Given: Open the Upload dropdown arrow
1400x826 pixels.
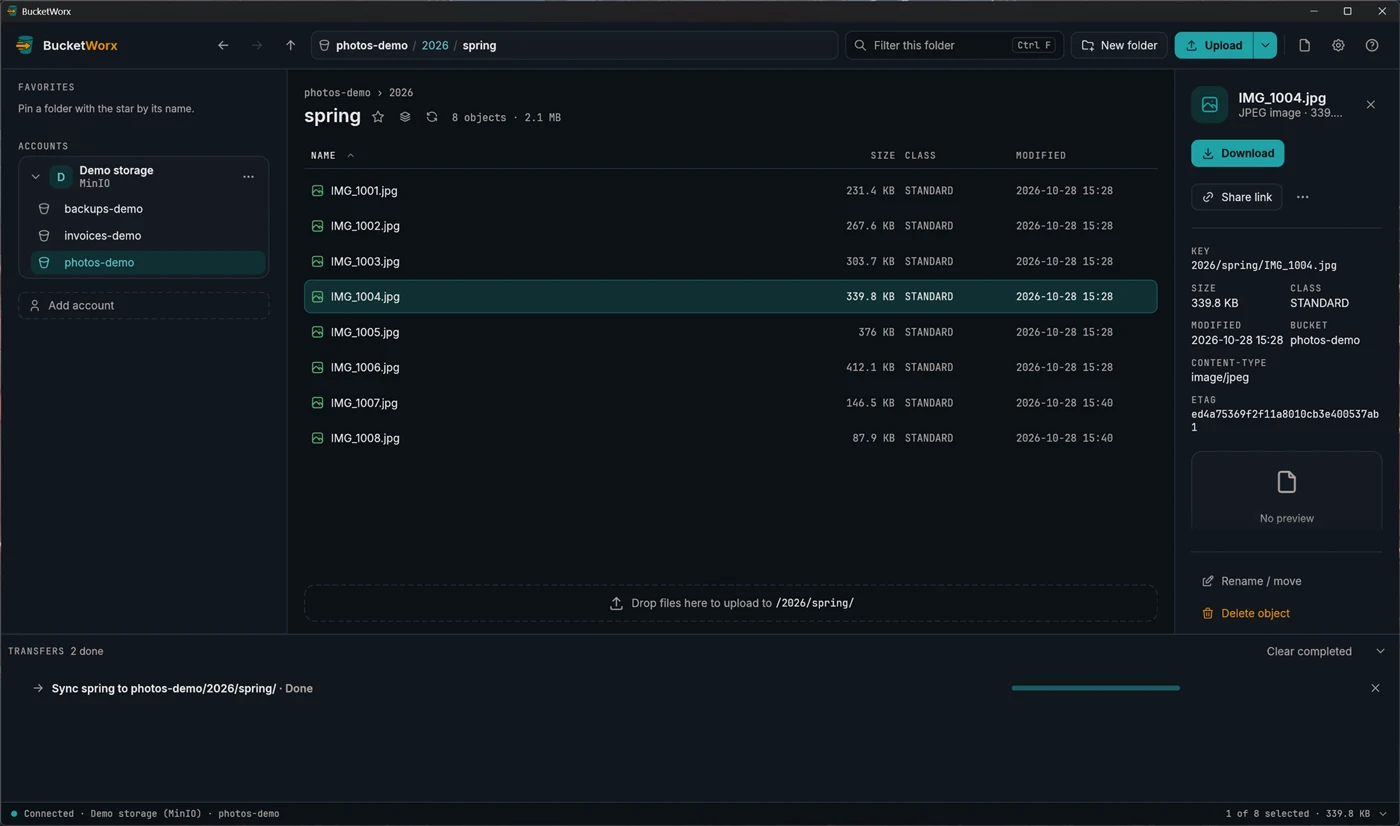Looking at the screenshot, I should [1265, 45].
